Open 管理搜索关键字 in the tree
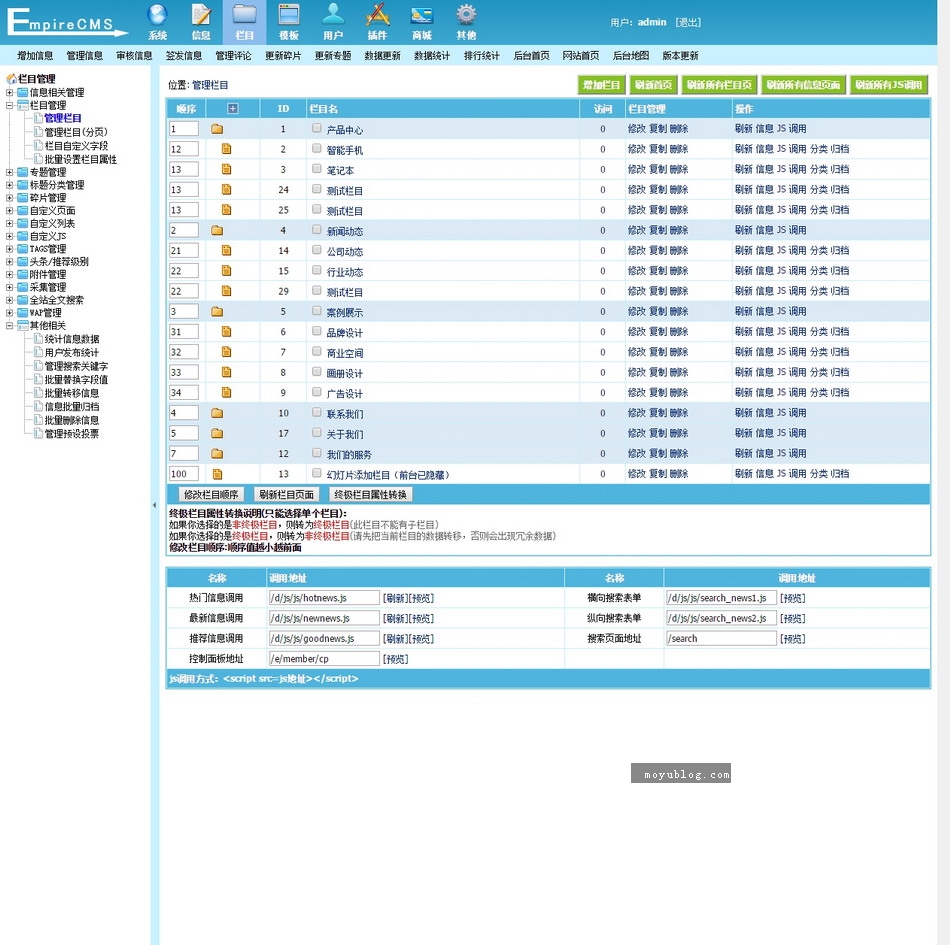 76,366
